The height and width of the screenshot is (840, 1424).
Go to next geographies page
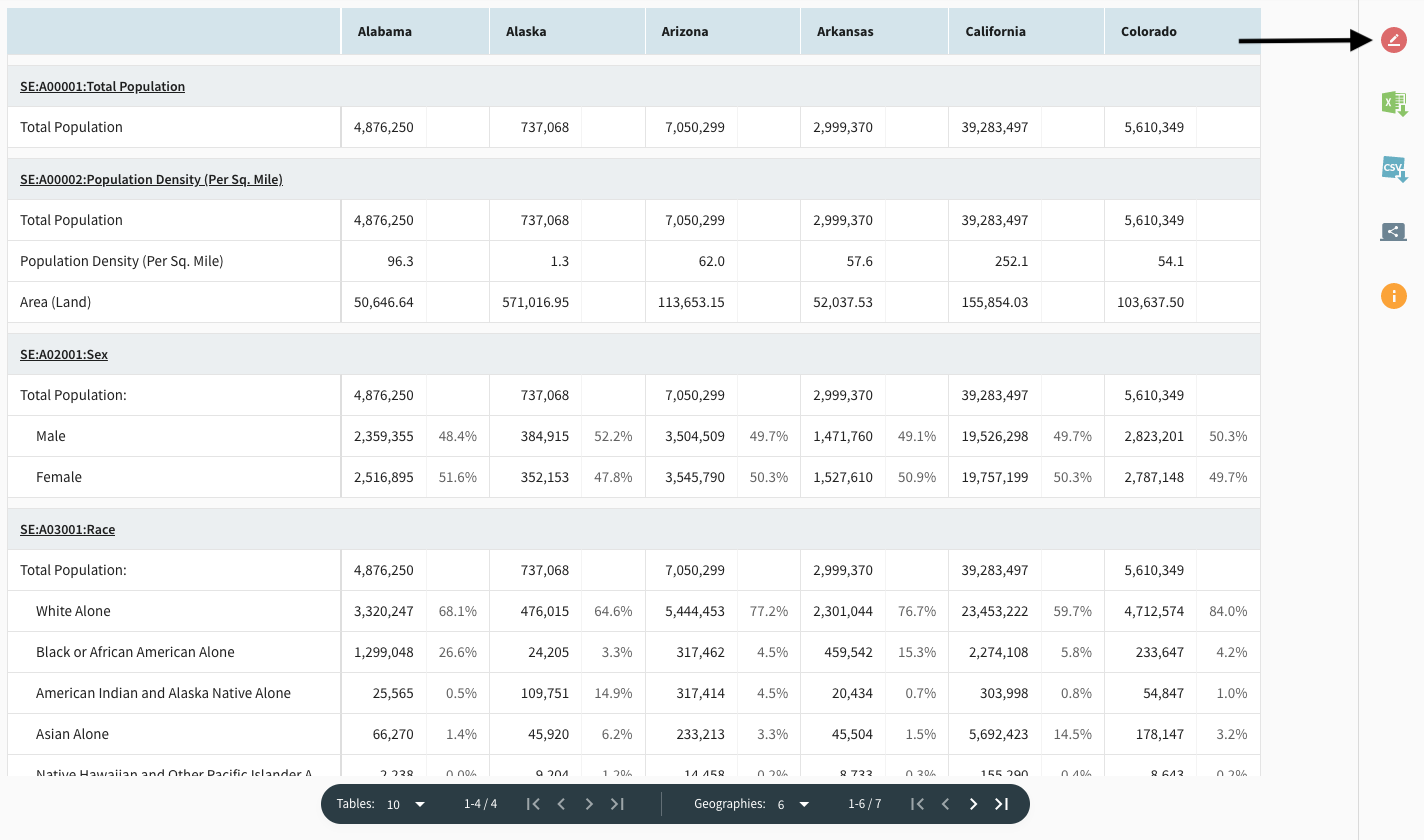pyautogui.click(x=973, y=804)
